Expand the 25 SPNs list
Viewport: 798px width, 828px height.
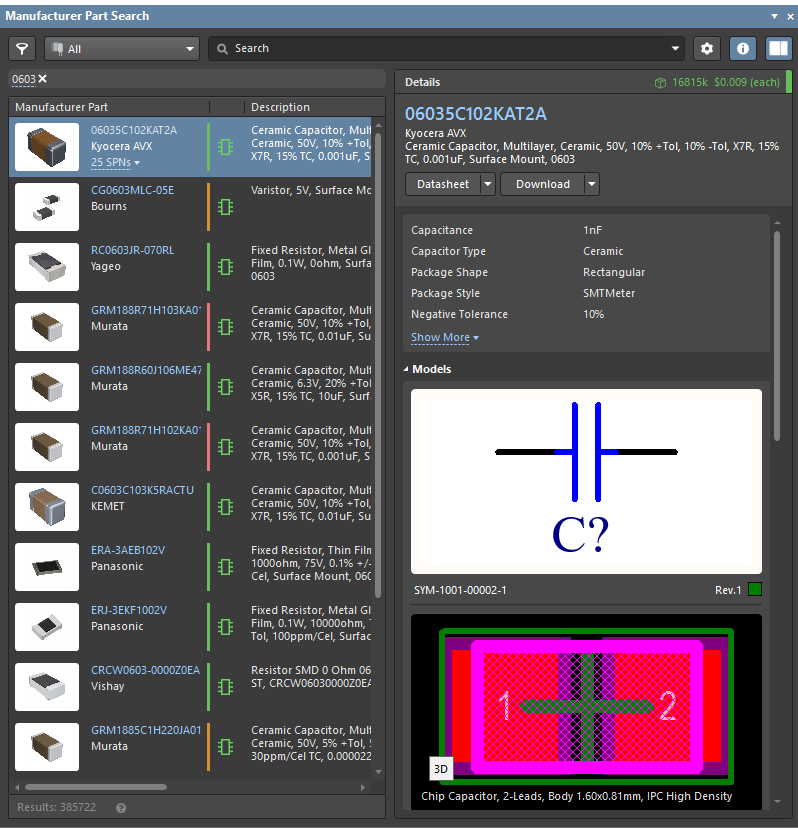[x=115, y=162]
